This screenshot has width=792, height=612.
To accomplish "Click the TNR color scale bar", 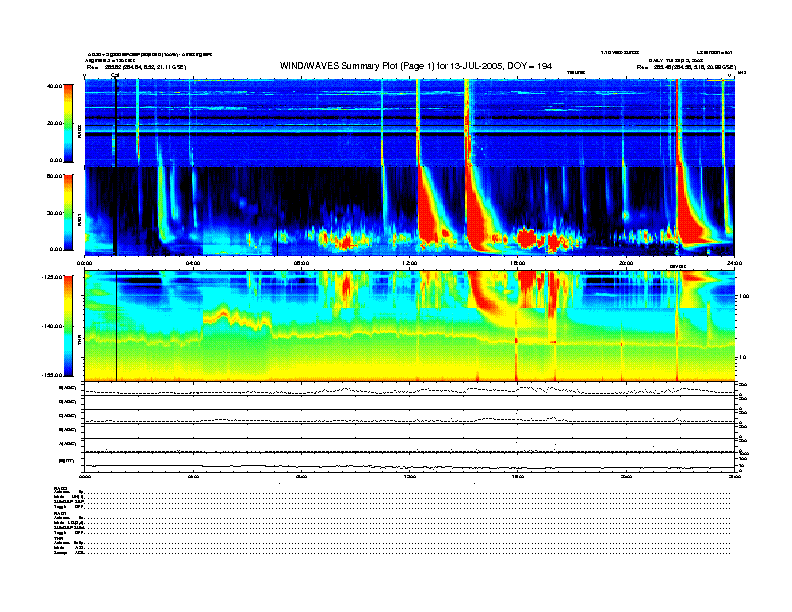I will click(68, 326).
